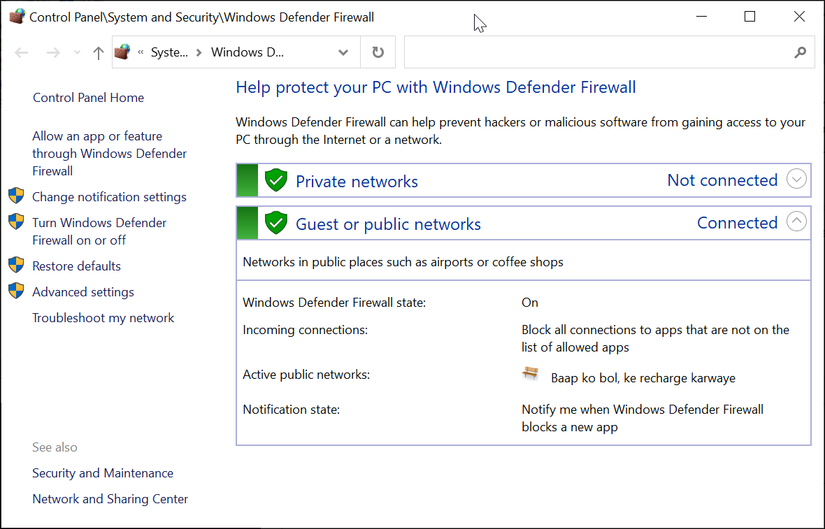
Task: Click network name 'Baap ko bol, ke recharge karwaye'
Action: tap(643, 378)
